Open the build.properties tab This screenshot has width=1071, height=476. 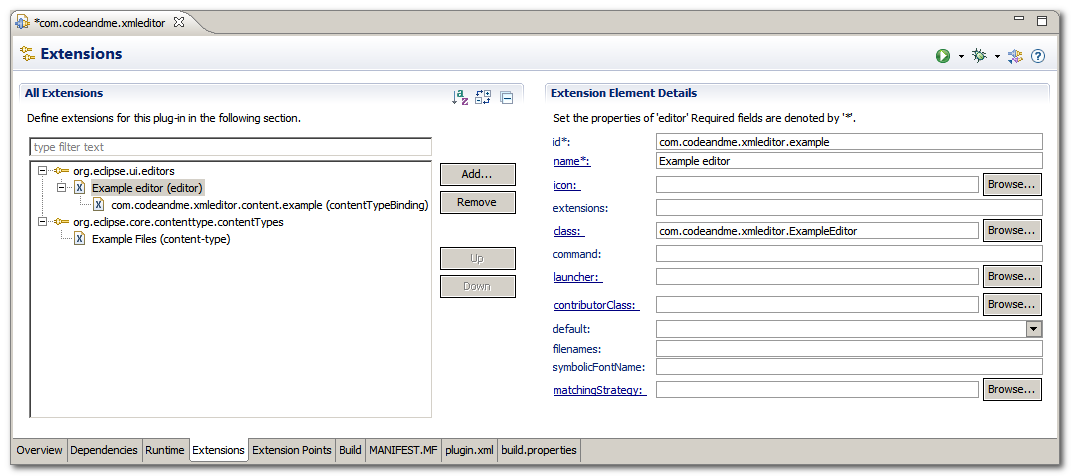point(539,450)
